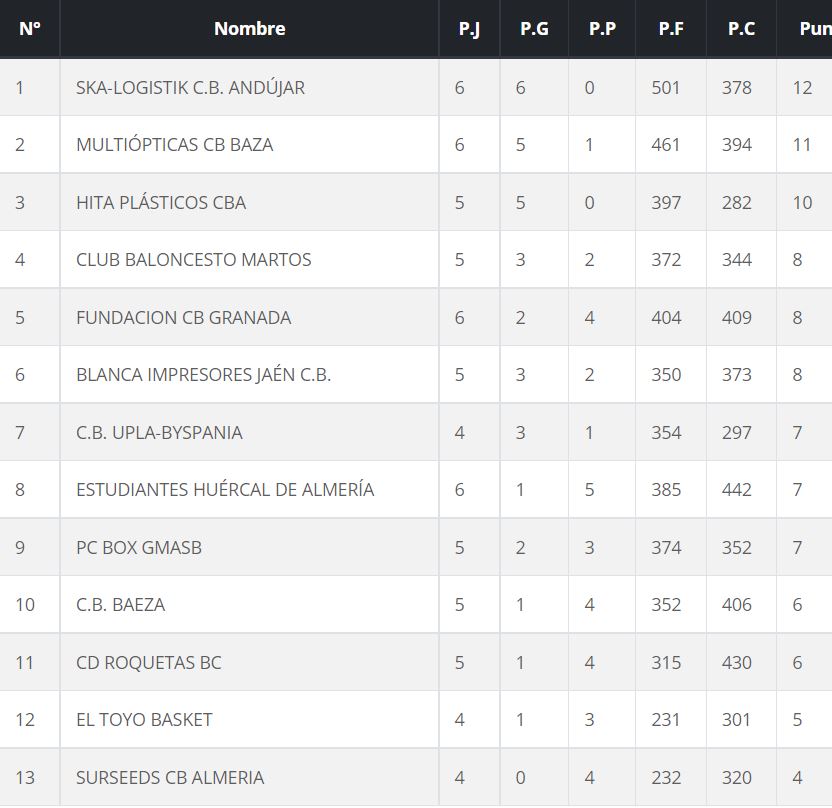Click the P.C column header
The width and height of the screenshot is (832, 808).
pos(741,29)
